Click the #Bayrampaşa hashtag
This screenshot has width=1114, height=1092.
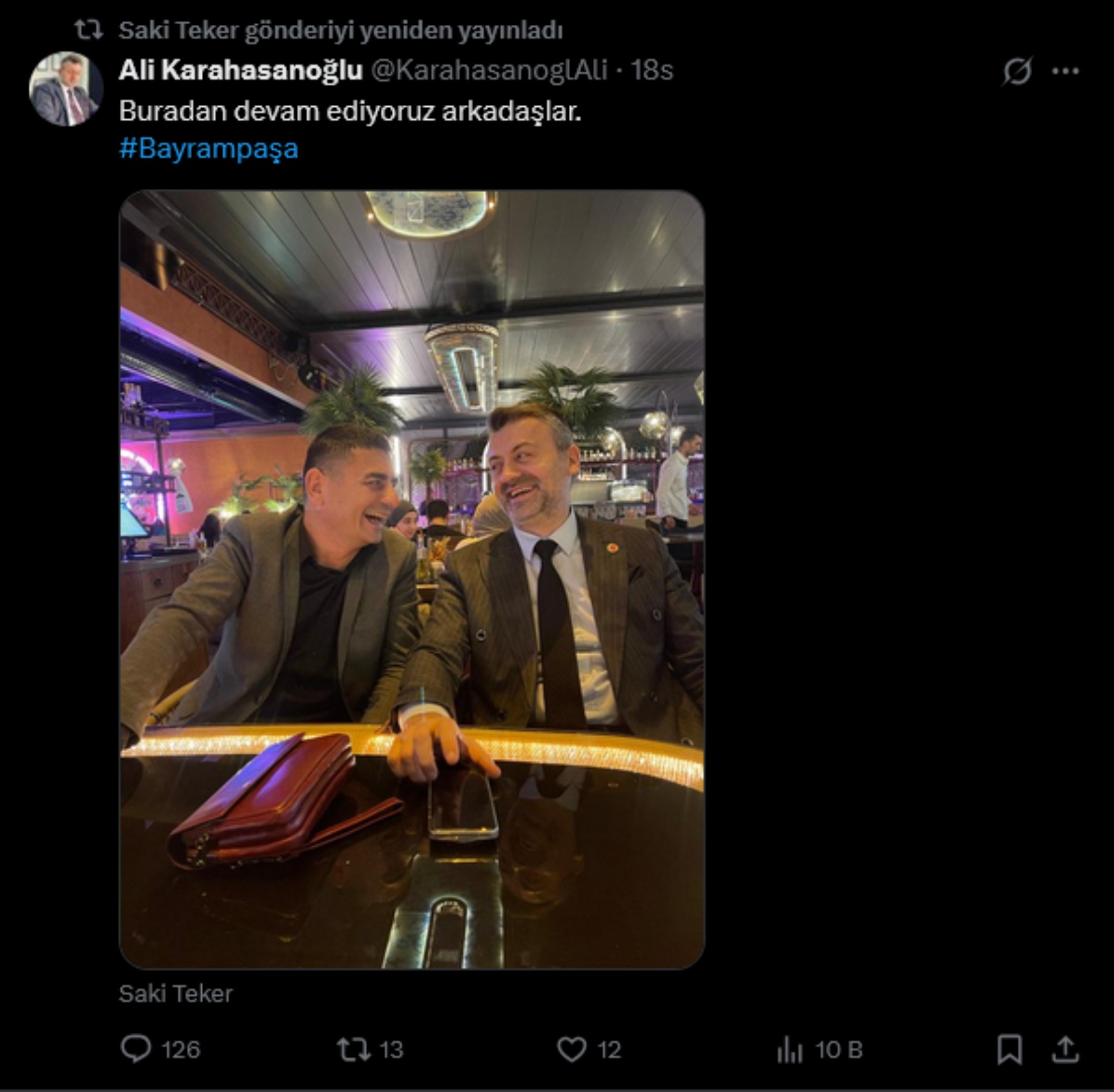click(208, 149)
